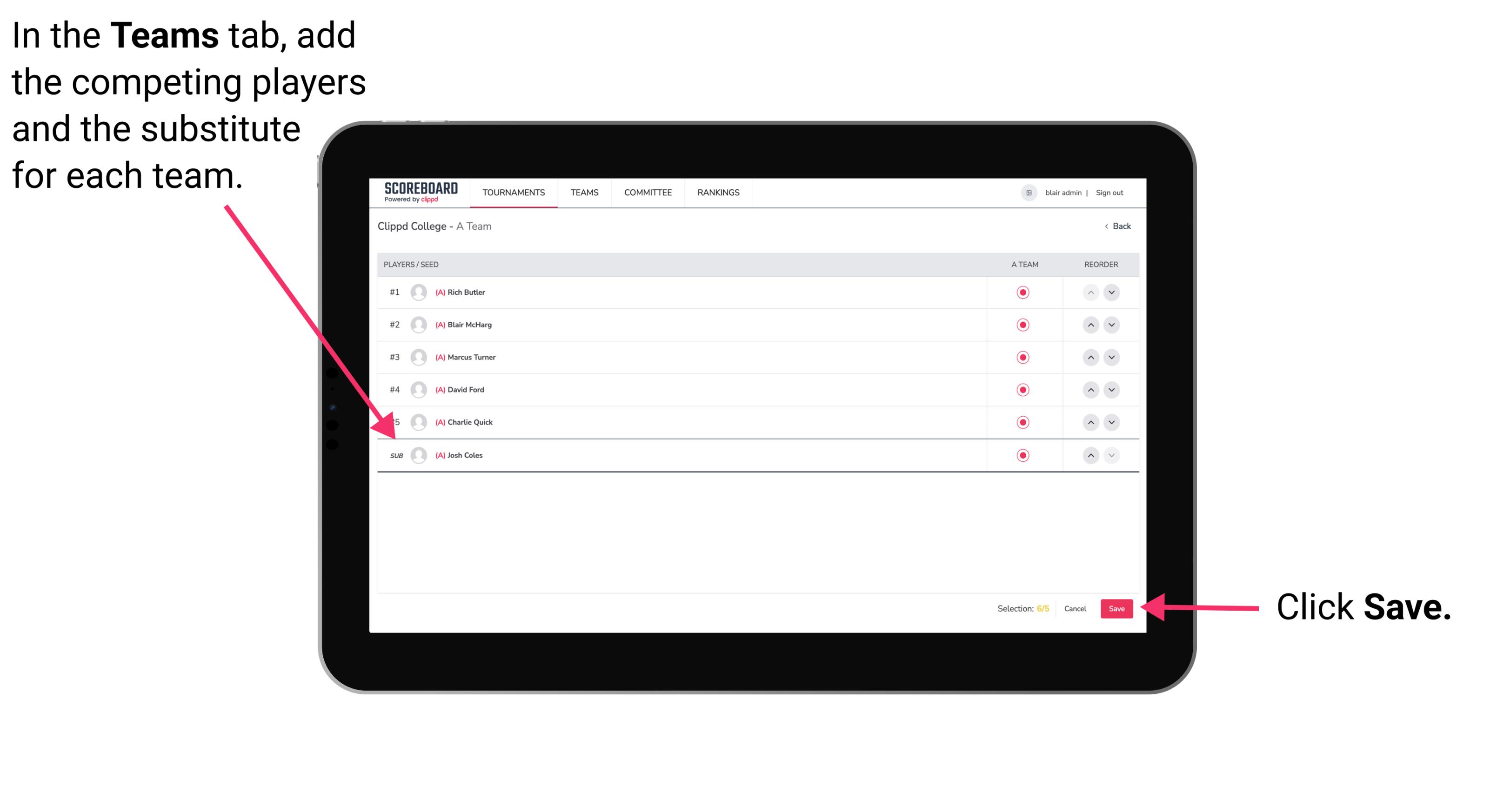Click the Blair McHarg player name
The image size is (1510, 812).
coord(469,325)
